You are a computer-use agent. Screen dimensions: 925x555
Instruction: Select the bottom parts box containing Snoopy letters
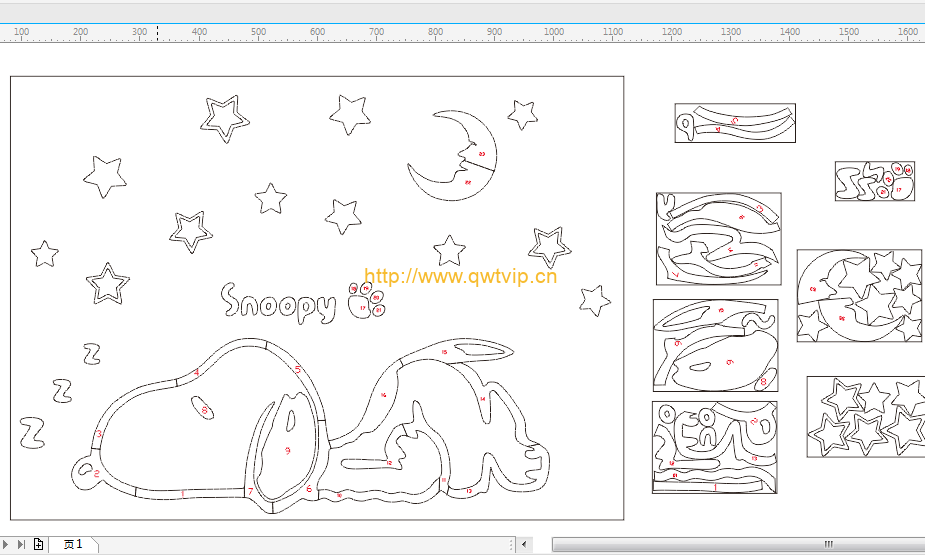pos(714,447)
